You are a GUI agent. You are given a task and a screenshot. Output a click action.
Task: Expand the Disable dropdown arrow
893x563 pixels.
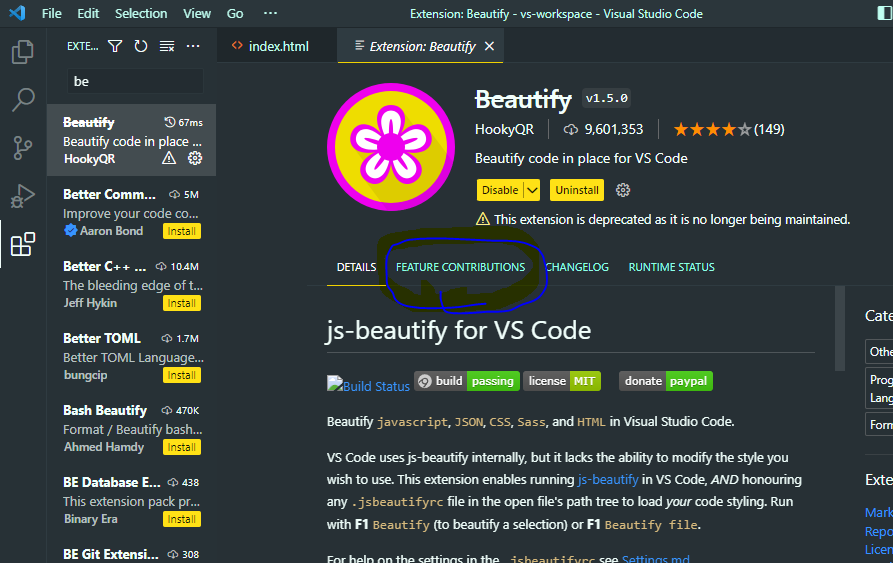(532, 190)
